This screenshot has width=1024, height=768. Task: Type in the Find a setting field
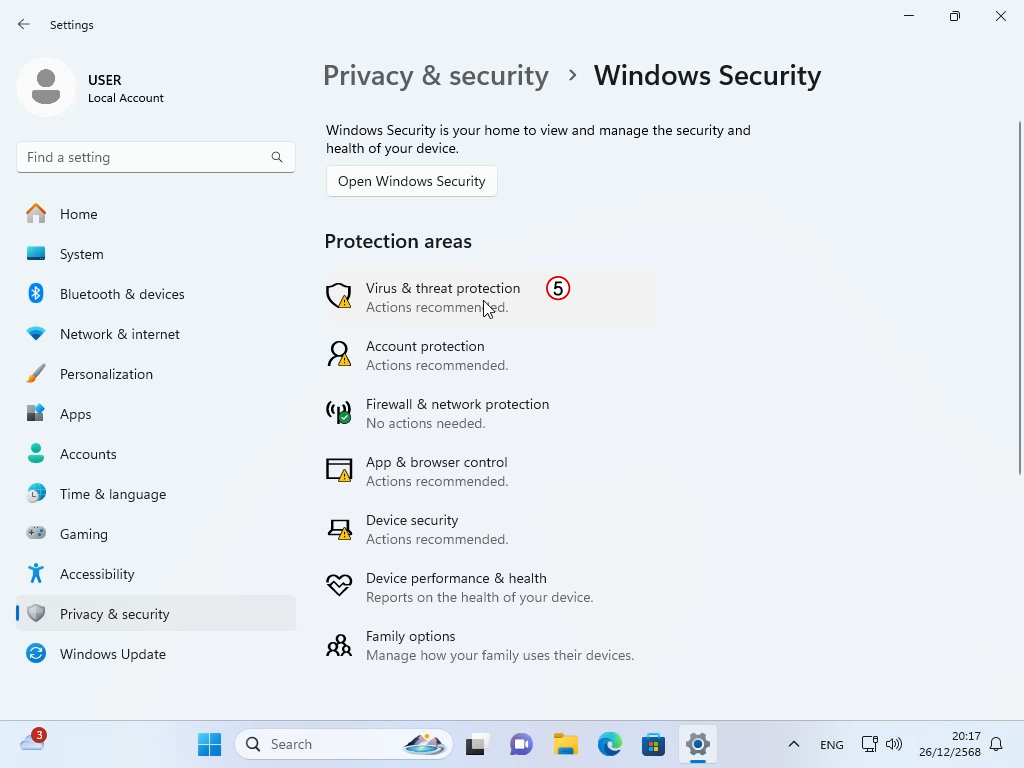[x=140, y=157]
